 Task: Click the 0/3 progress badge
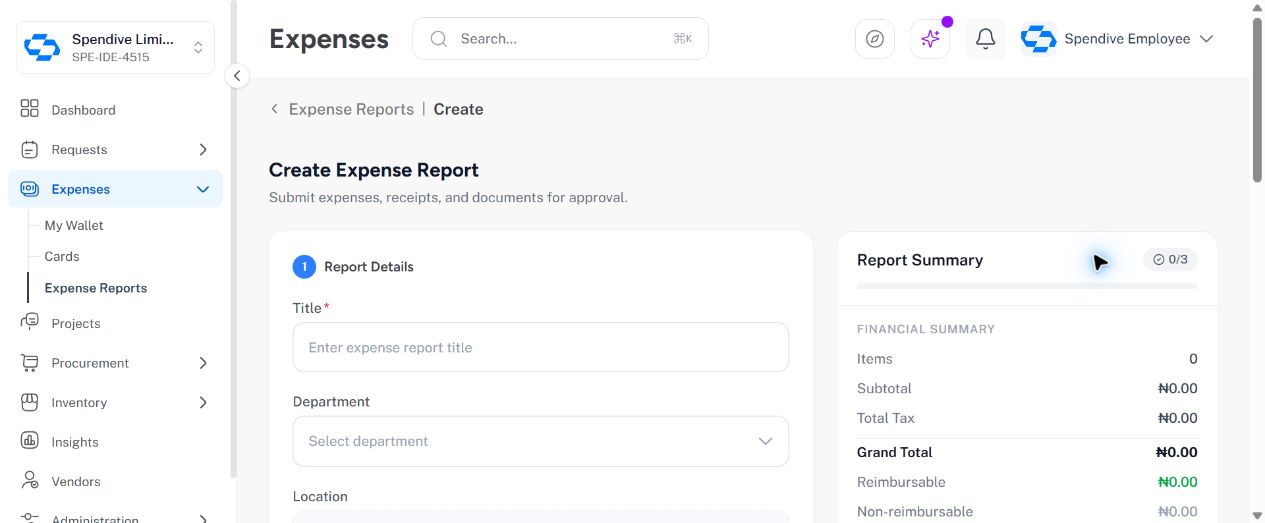coord(1170,260)
